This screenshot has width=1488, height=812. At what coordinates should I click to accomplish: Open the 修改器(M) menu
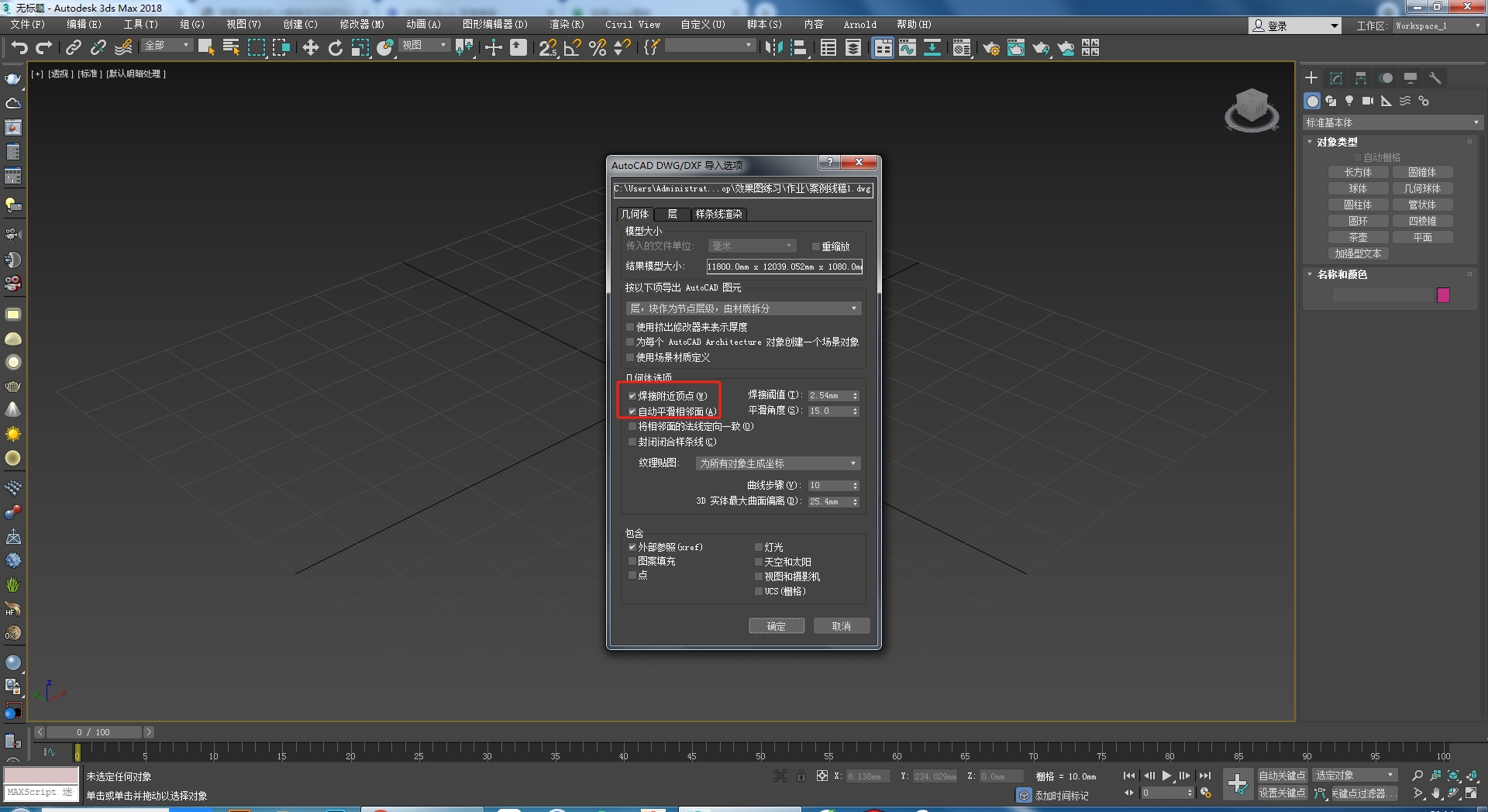(x=361, y=25)
